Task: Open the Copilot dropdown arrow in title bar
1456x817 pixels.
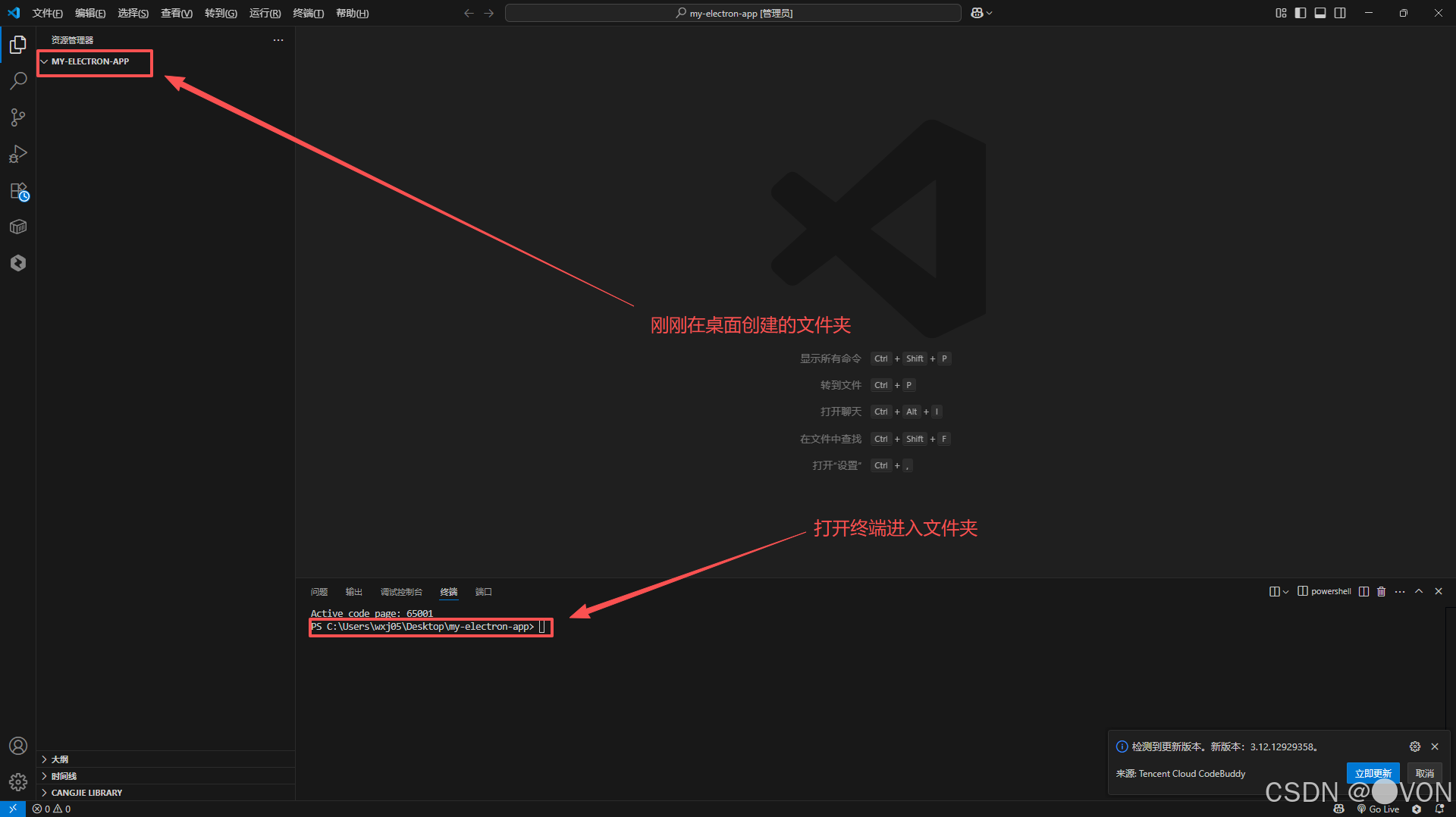Action: click(x=990, y=13)
